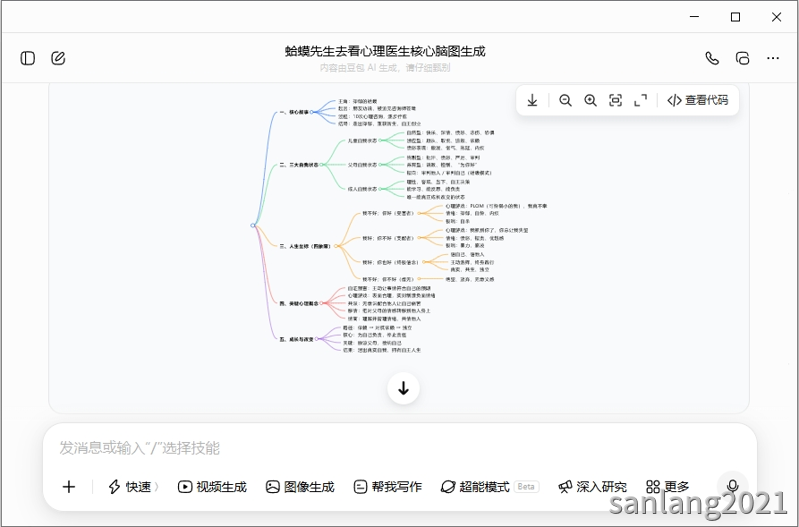Screen dimensions: 799x527
Task: Click the Beta badge next to 超能模式
Action: (526, 487)
